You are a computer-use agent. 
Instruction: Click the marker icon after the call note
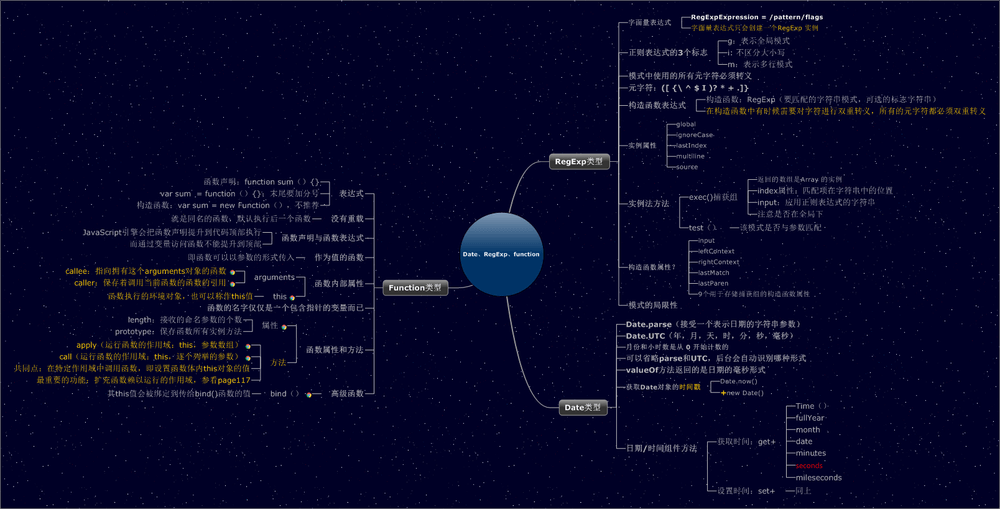click(x=247, y=358)
